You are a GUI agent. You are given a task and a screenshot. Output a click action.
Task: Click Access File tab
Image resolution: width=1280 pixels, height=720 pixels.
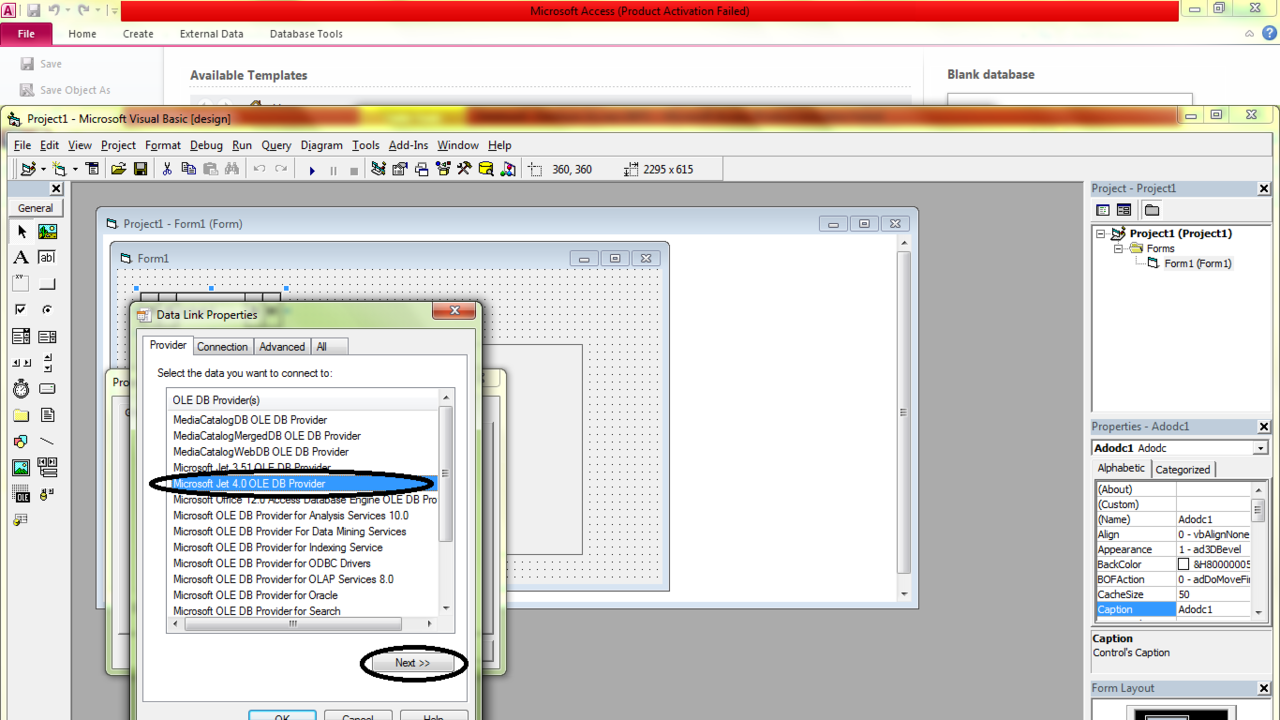point(26,33)
